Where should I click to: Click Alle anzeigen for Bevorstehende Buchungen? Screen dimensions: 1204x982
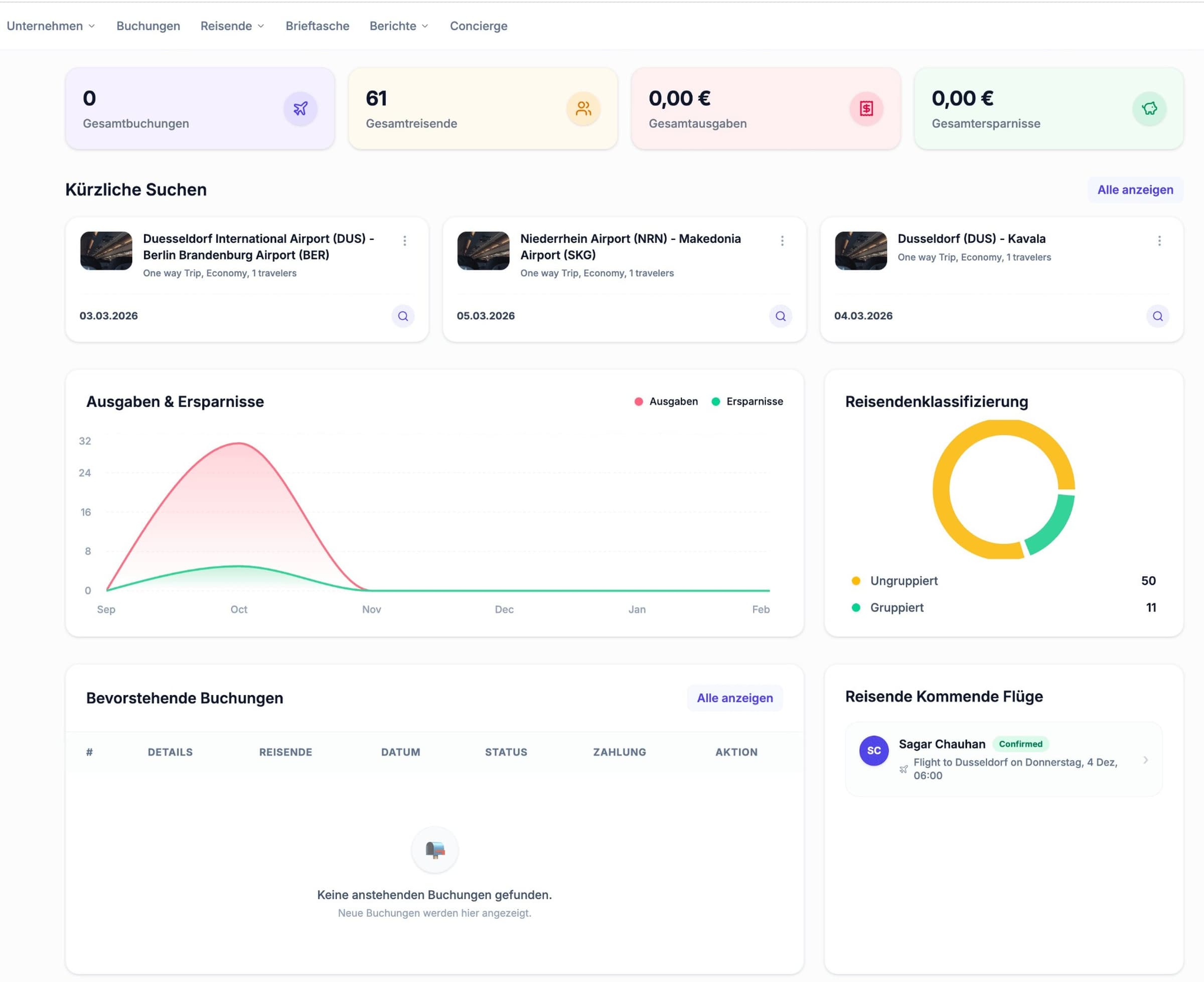click(x=734, y=697)
